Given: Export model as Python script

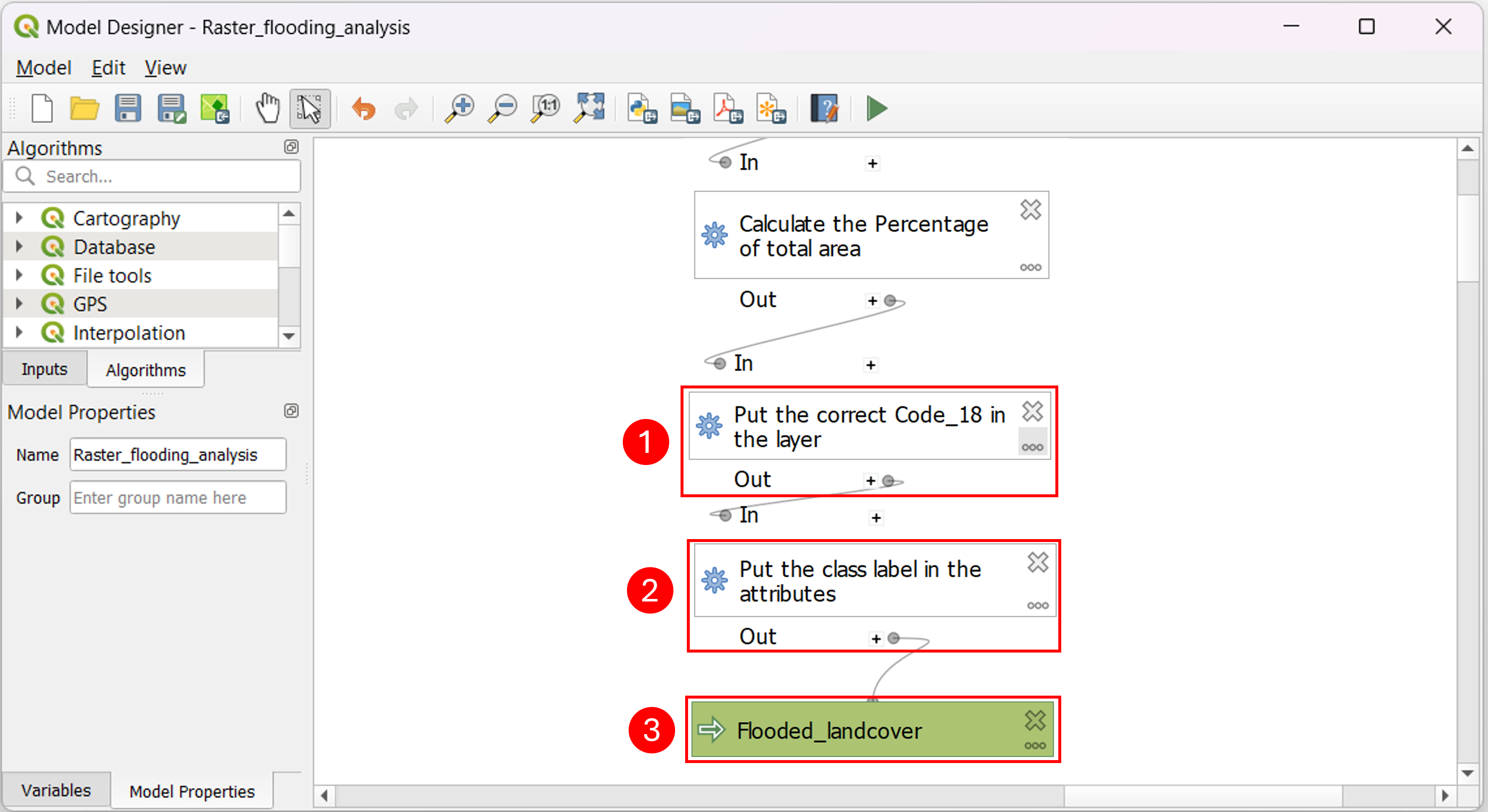Looking at the screenshot, I should pyautogui.click(x=642, y=108).
